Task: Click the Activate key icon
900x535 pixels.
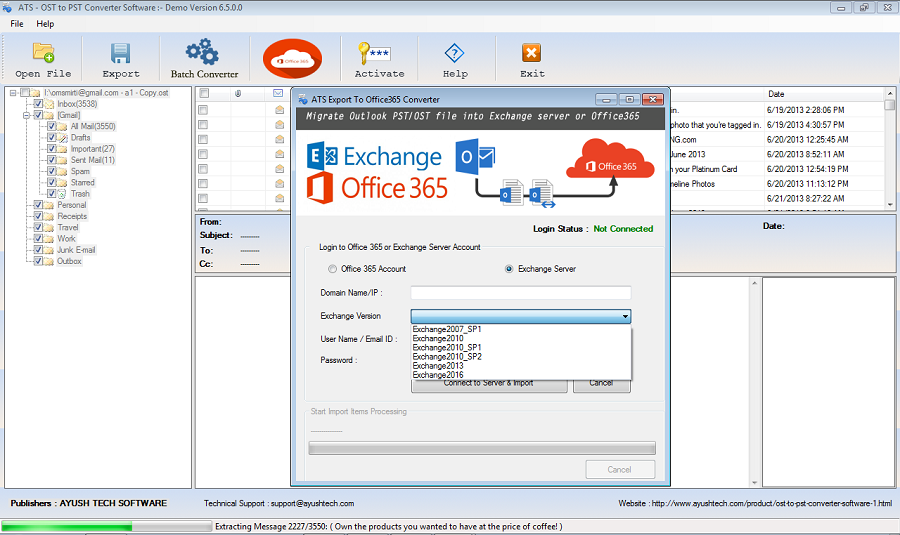Action: (x=374, y=53)
